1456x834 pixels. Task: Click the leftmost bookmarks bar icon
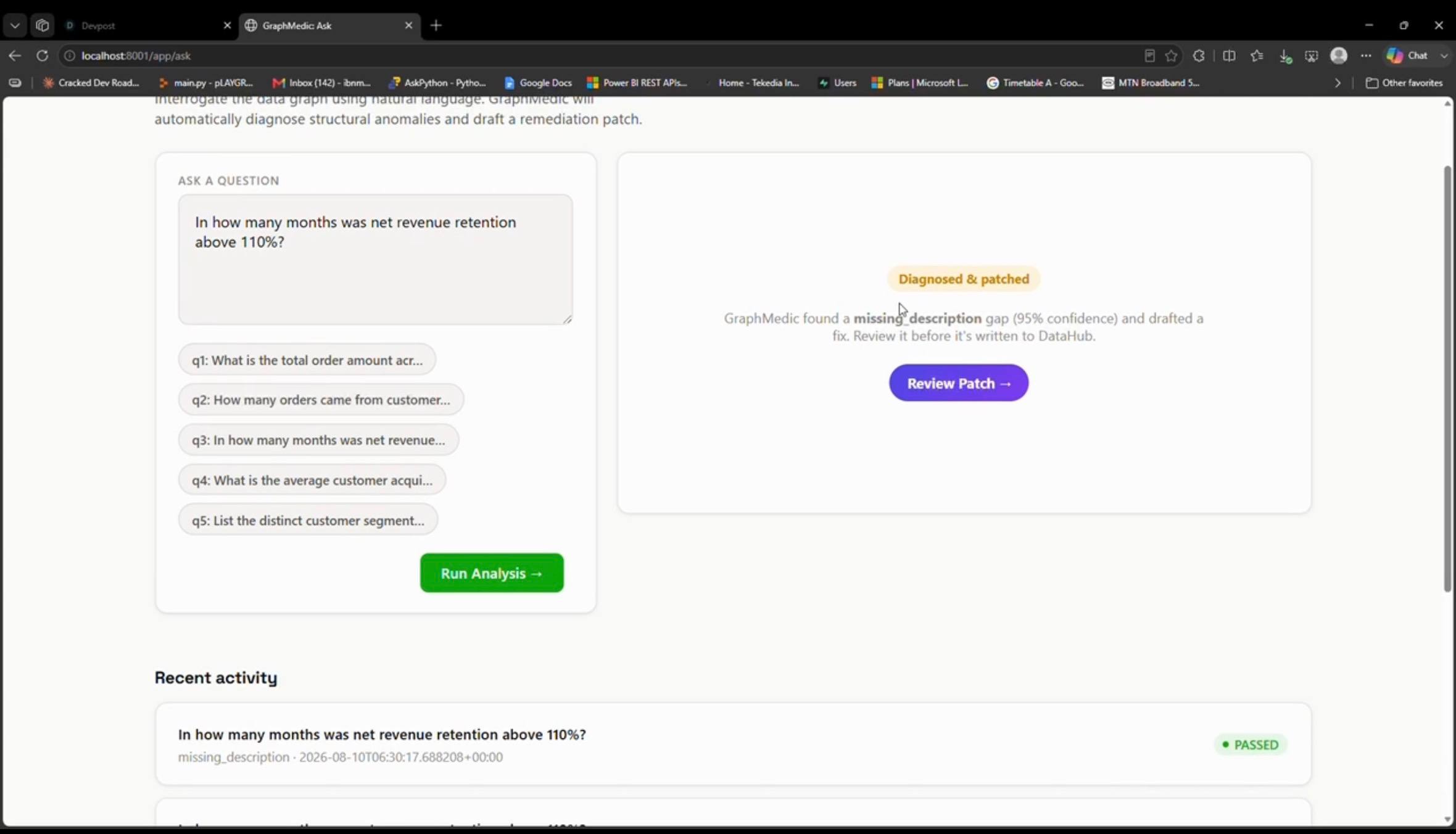[x=15, y=83]
